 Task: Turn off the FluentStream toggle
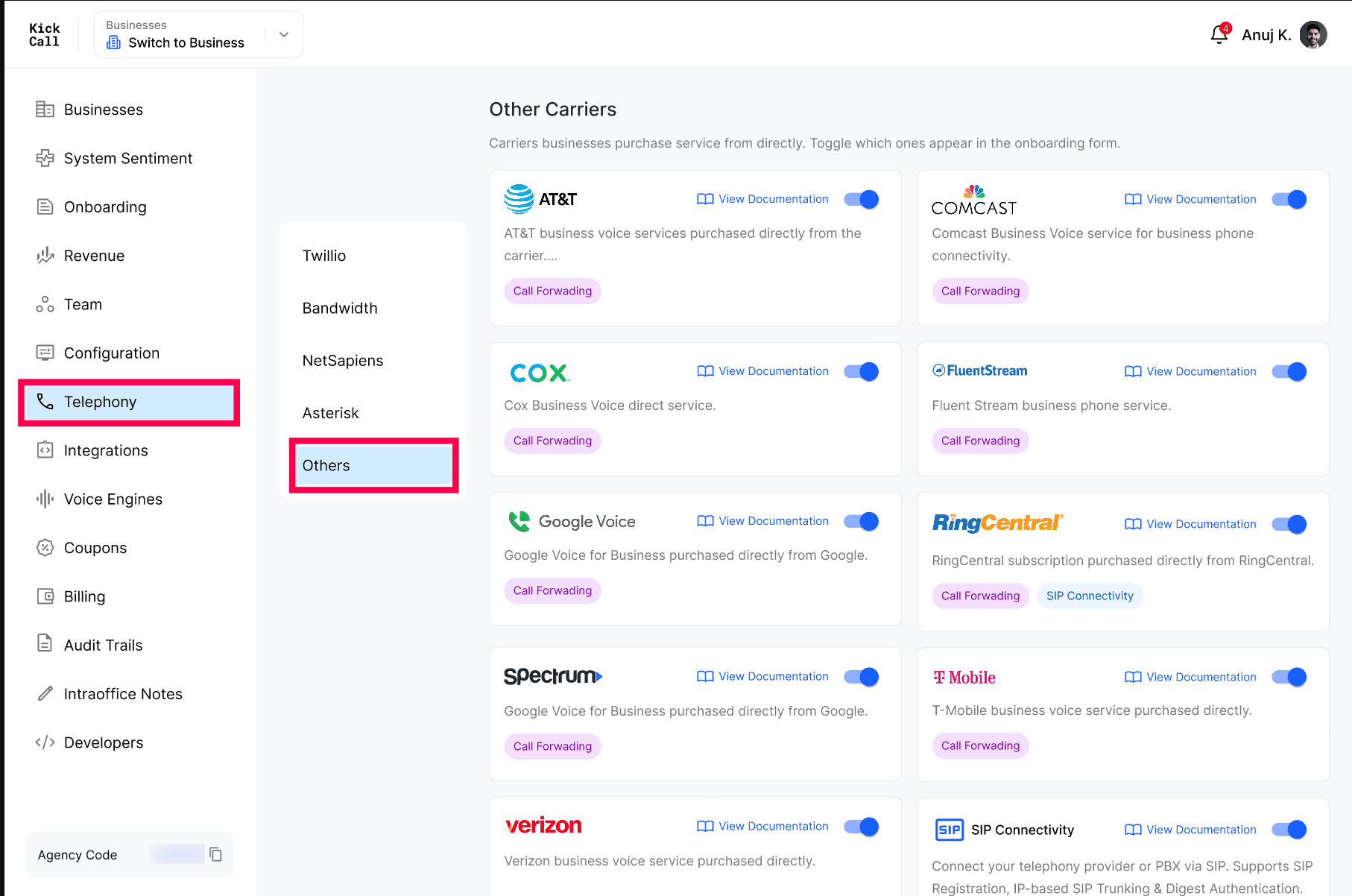tap(1289, 371)
